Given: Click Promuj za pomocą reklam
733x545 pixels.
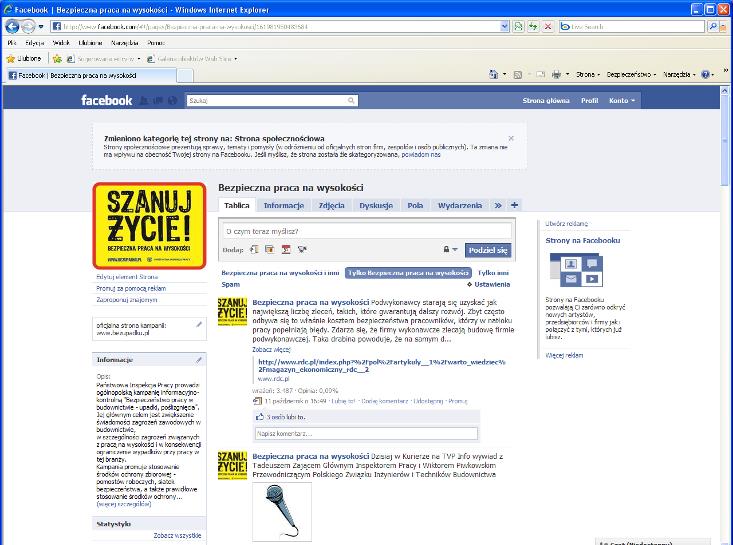Looking at the screenshot, I should coord(131,288).
